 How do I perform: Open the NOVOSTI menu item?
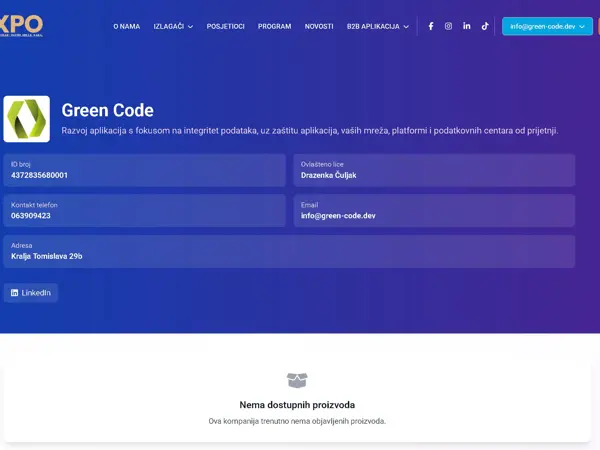pyautogui.click(x=319, y=26)
